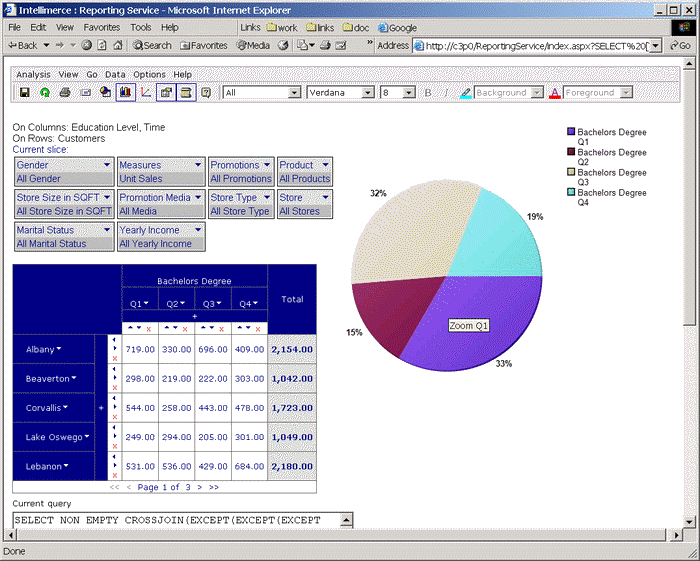Open the reporting View menu

pos(68,75)
